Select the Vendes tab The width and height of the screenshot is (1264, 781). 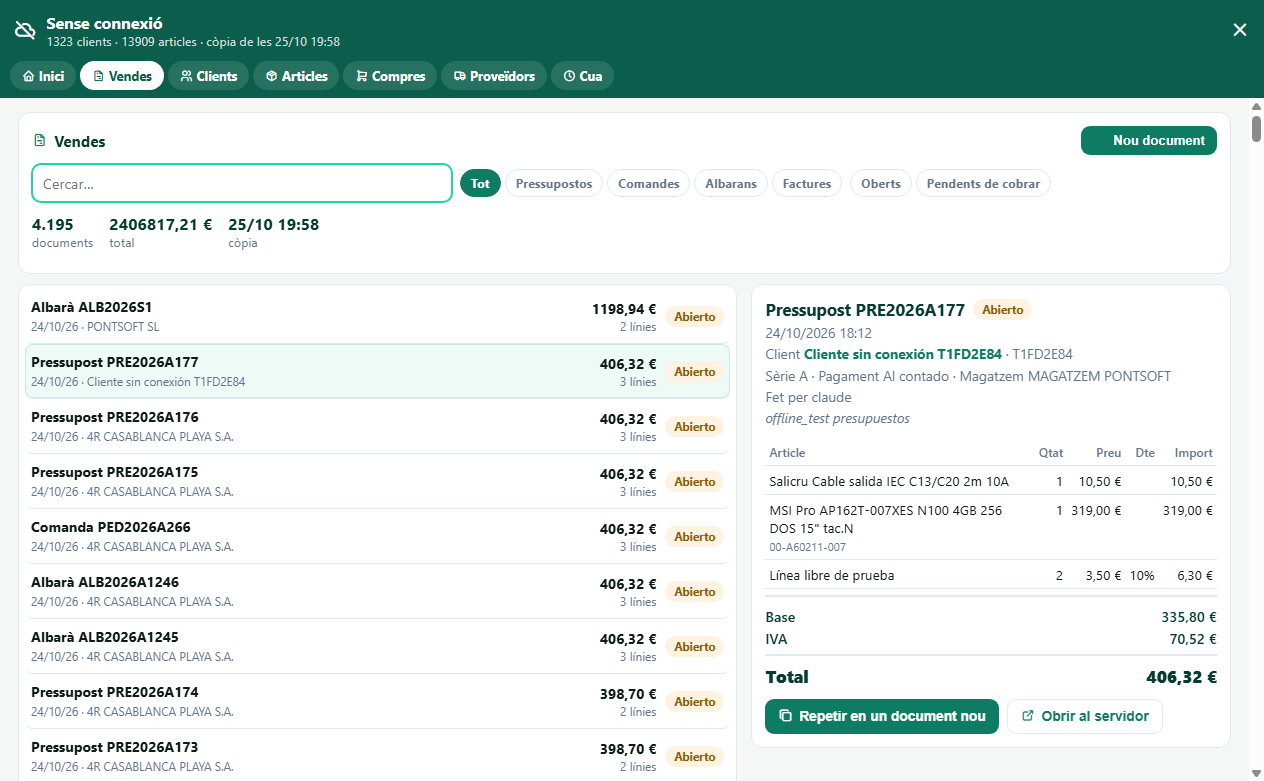coord(122,76)
